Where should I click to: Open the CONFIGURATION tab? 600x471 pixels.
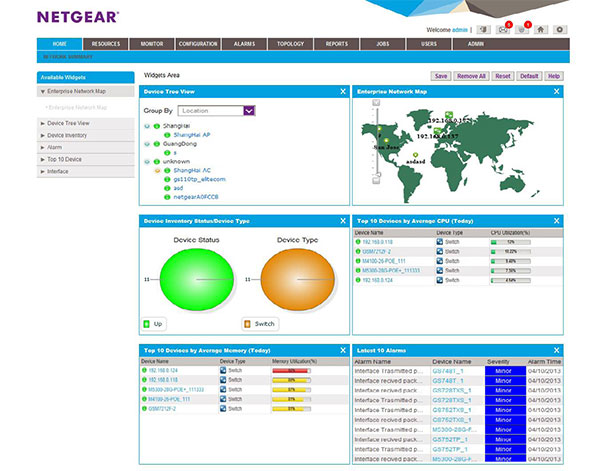point(198,44)
